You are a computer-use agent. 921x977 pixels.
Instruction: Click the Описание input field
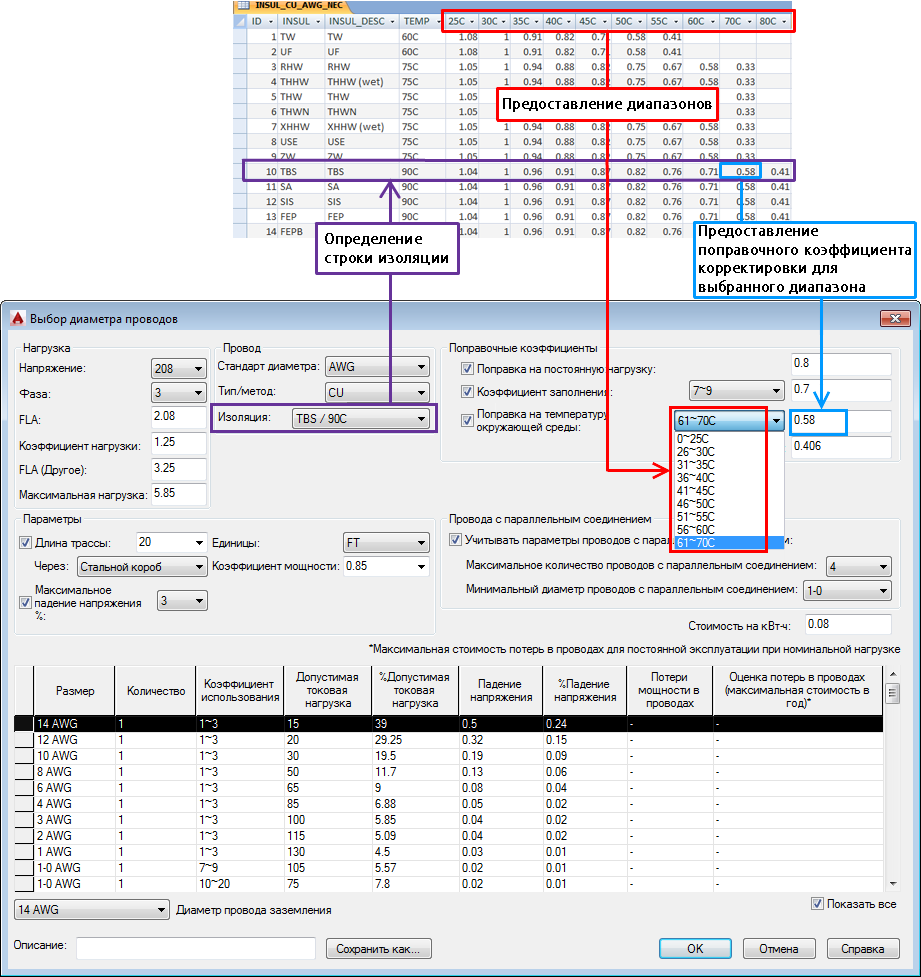point(196,948)
